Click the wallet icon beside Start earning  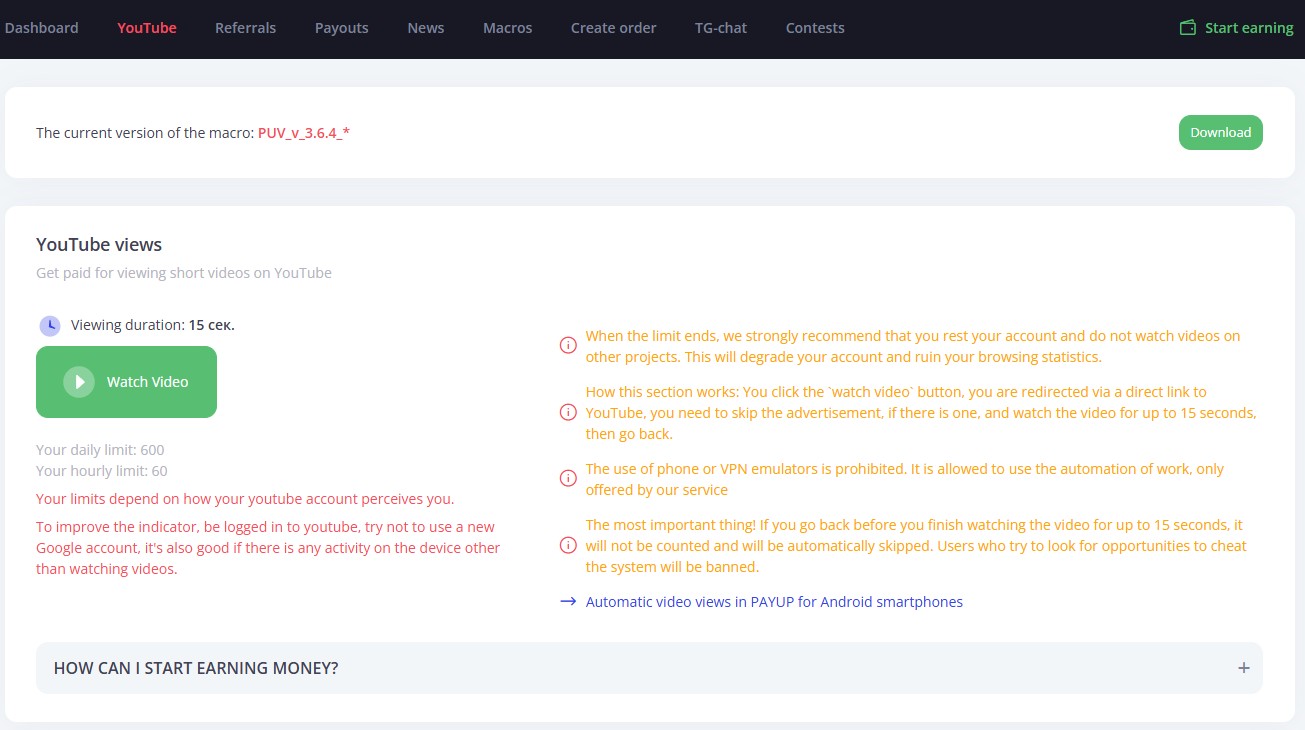[1188, 28]
